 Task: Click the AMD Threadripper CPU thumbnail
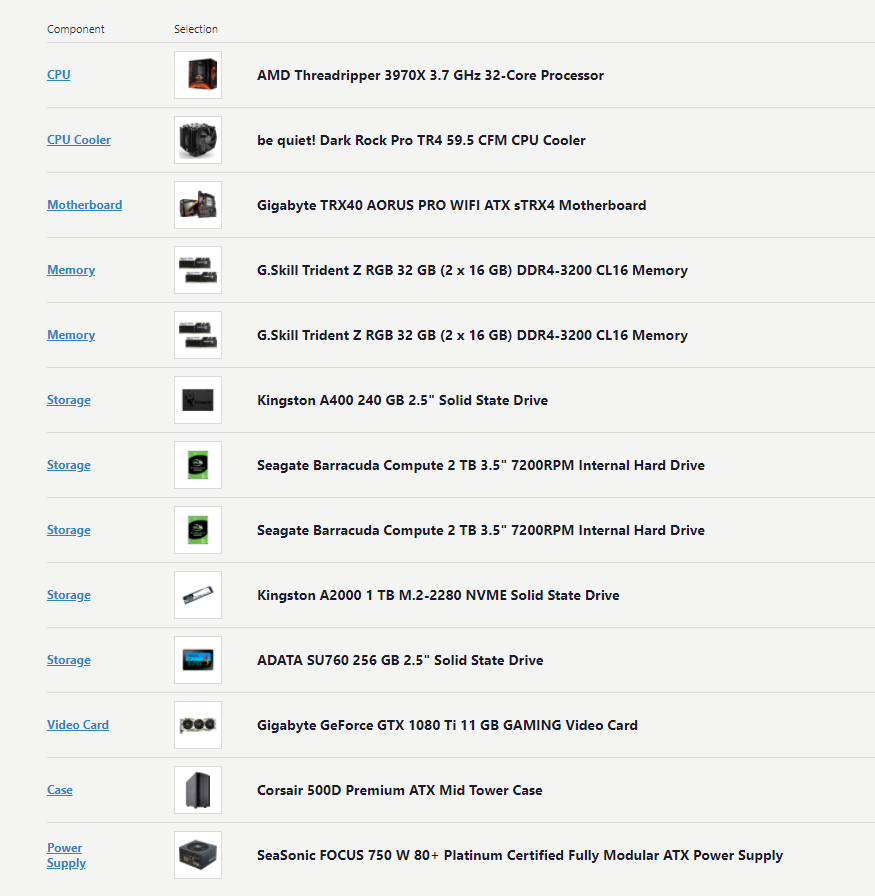[197, 74]
